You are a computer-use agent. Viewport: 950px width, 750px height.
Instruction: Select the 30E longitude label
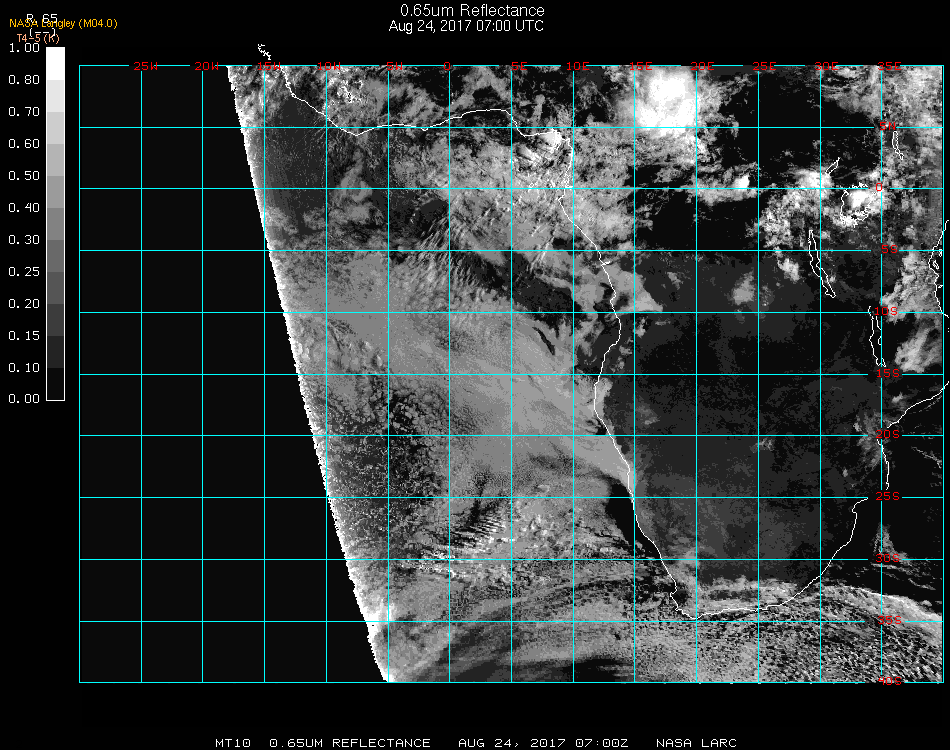point(826,66)
